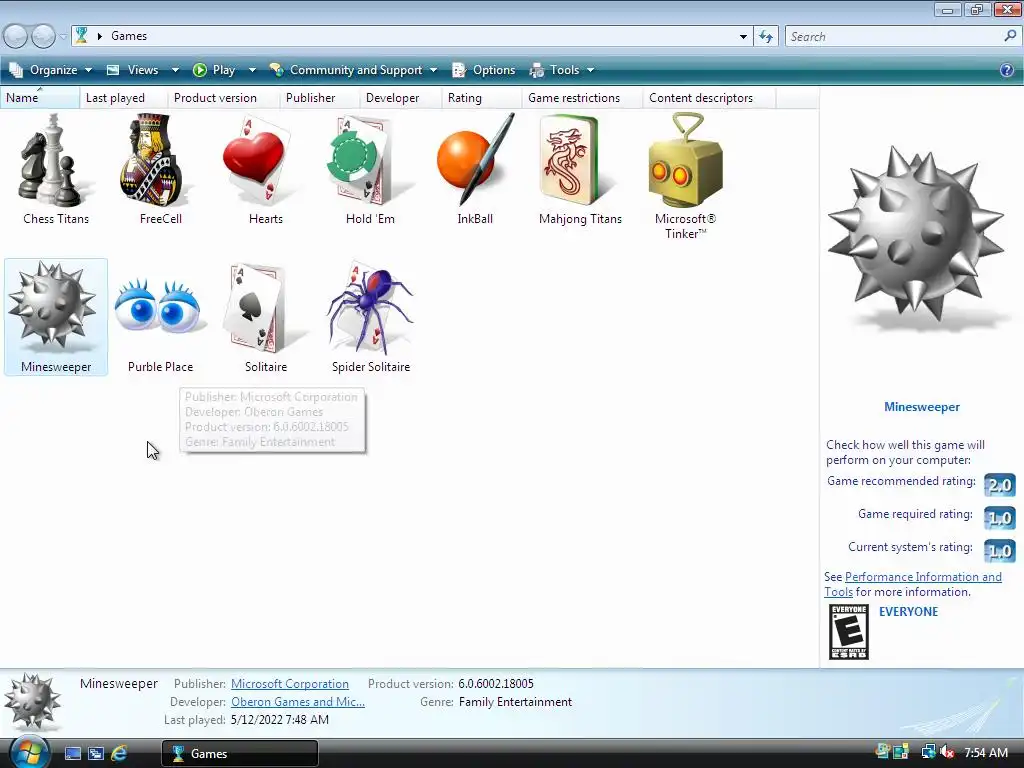Screen dimensions: 1024x768
Task: Click Show Desktop in Quick Launch
Action: (72, 753)
